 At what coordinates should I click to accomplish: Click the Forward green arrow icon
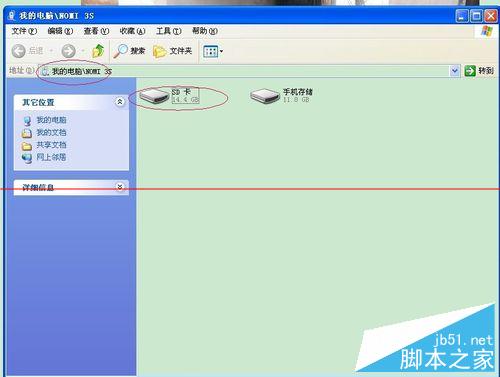pyautogui.click(x=69, y=51)
